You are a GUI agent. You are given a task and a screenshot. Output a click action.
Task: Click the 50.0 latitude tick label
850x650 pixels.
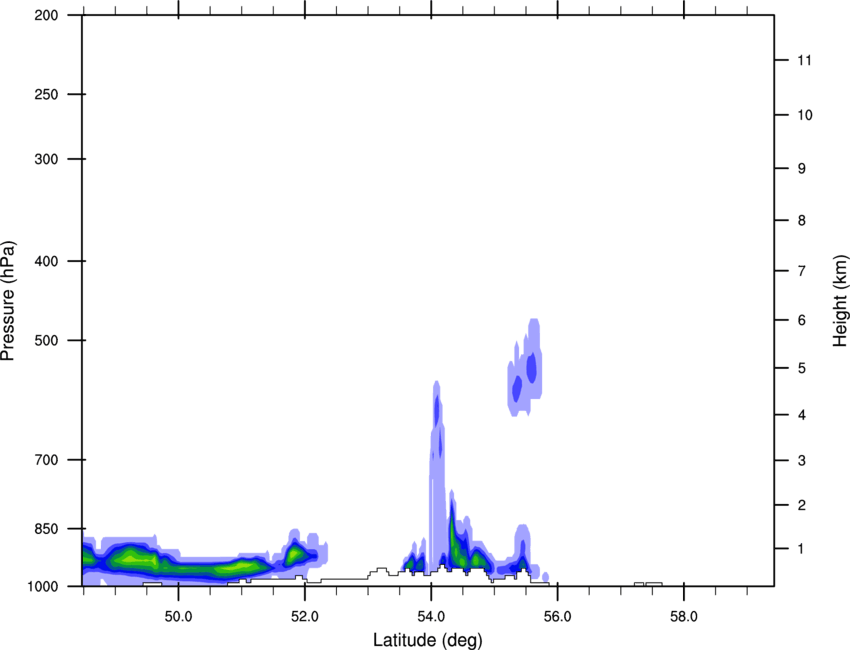coord(178,617)
